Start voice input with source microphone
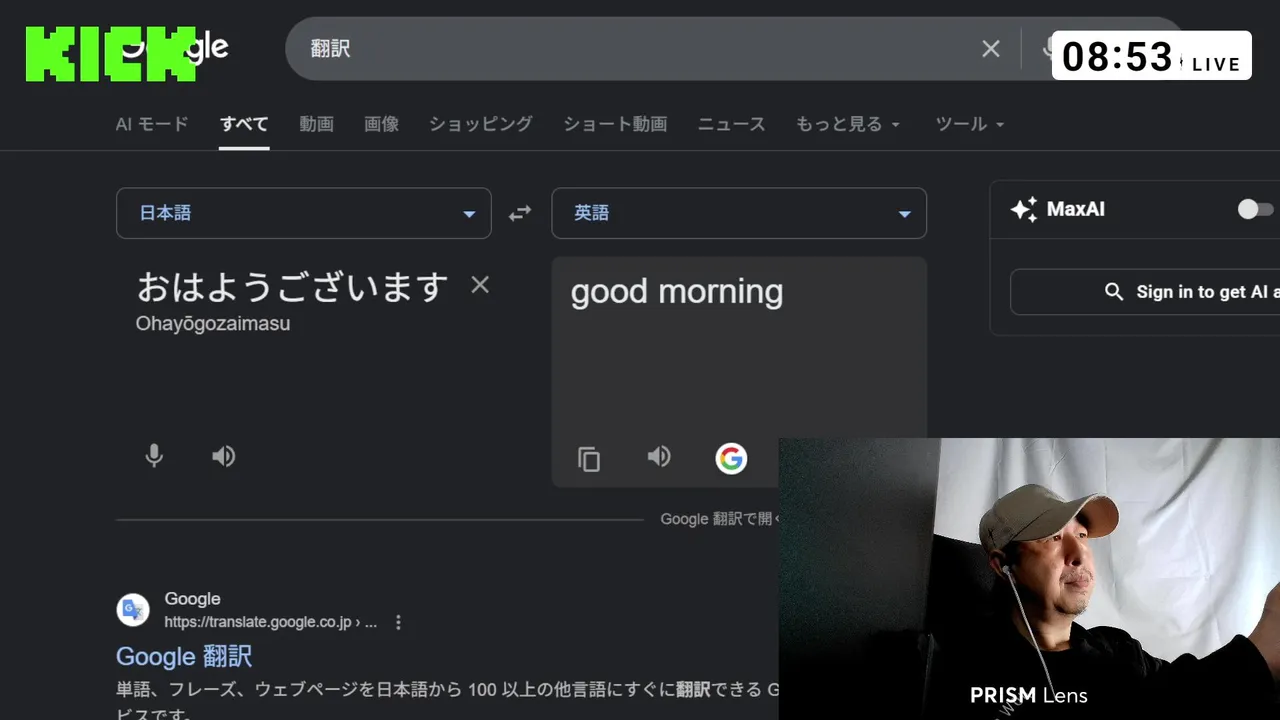This screenshot has height=720, width=1280. (154, 457)
